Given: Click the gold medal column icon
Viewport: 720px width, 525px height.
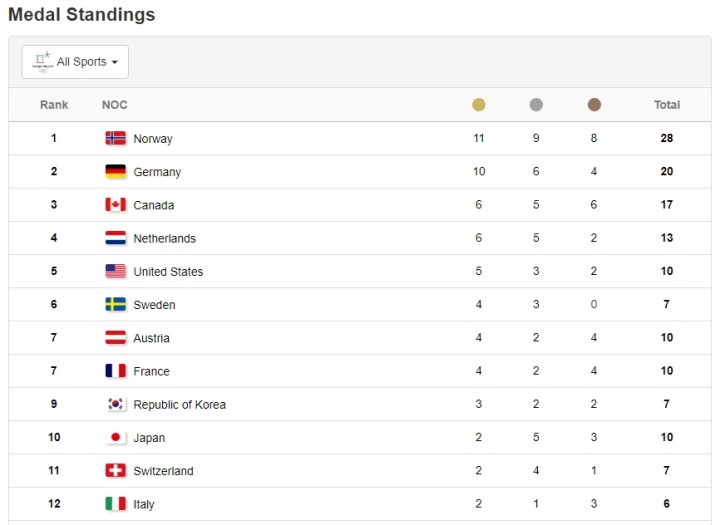Looking at the screenshot, I should tap(479, 105).
